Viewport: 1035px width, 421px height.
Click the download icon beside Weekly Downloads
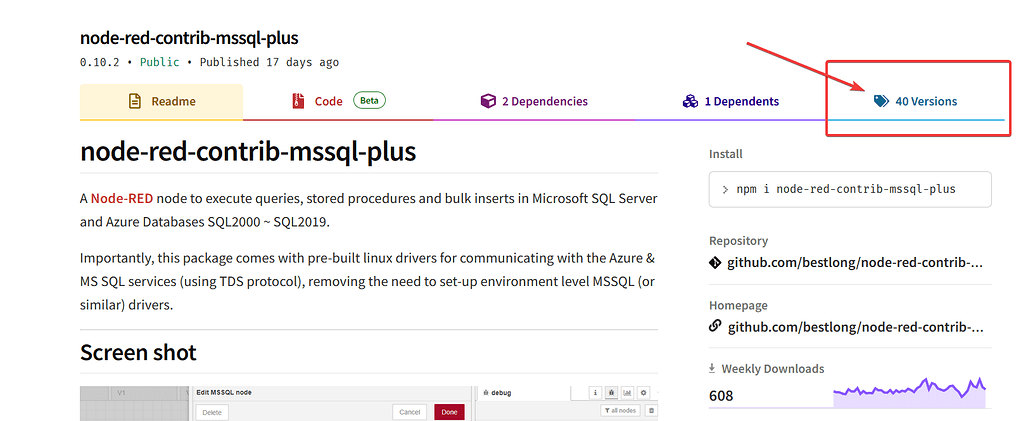713,369
